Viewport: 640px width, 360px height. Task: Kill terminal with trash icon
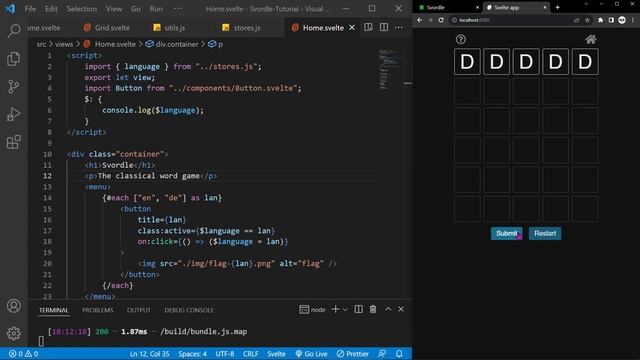coord(373,309)
